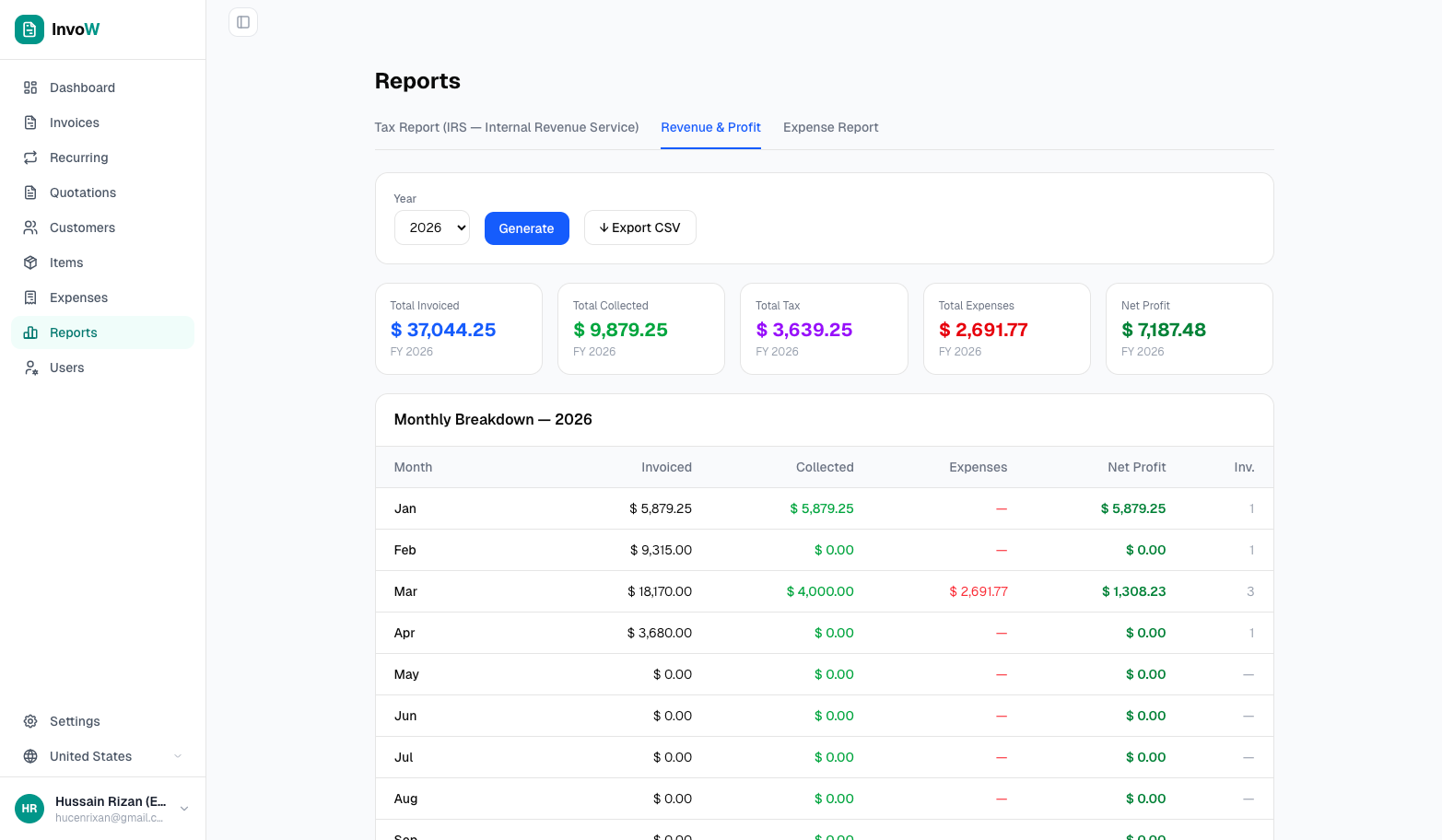The height and width of the screenshot is (840, 1442).
Task: Open the Items sidebar entry
Action: [x=102, y=262]
